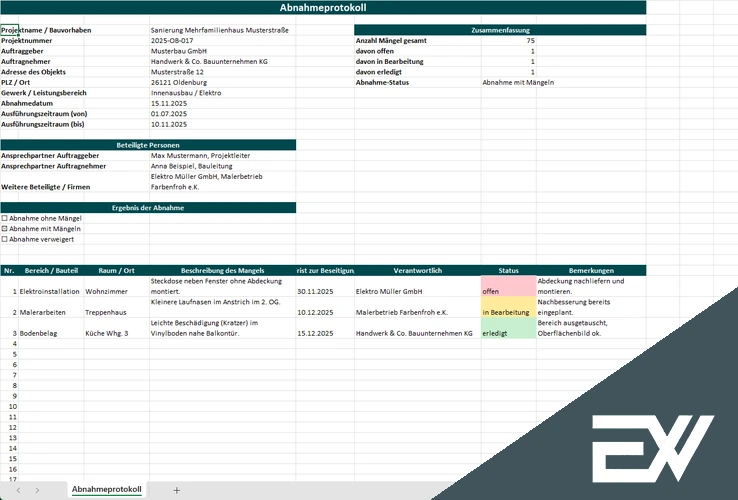Screen dimensions: 738x500
Task: Open the Abnahmeprotokoll sheet tab
Action: click(x=106, y=489)
